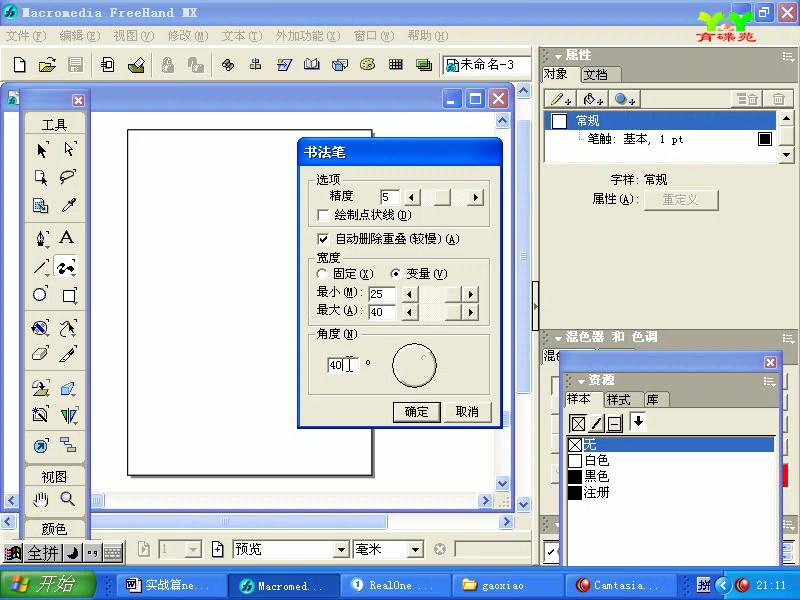This screenshot has width=800, height=600.
Task: Open a file using folder icon
Action: click(x=47, y=65)
